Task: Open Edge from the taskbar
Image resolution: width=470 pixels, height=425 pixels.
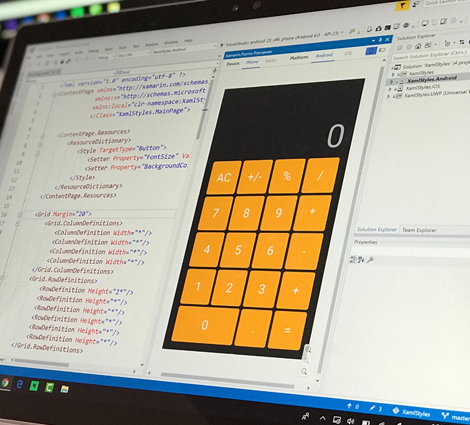Action: (19, 384)
